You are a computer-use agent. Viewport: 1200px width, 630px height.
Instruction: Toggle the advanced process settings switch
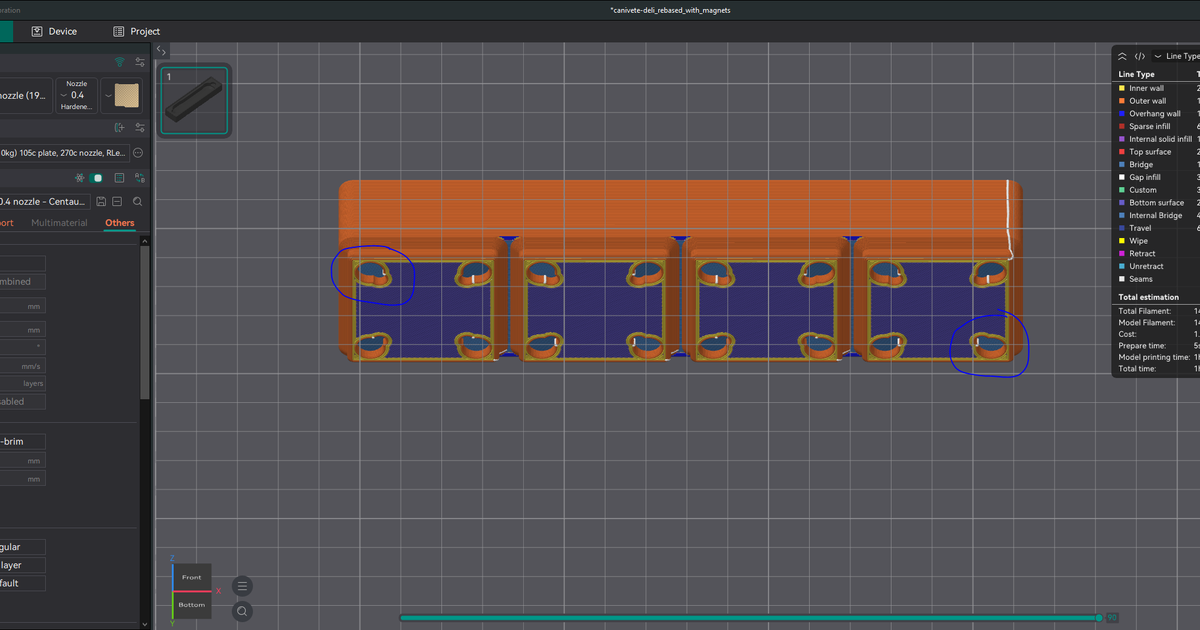coord(97,177)
